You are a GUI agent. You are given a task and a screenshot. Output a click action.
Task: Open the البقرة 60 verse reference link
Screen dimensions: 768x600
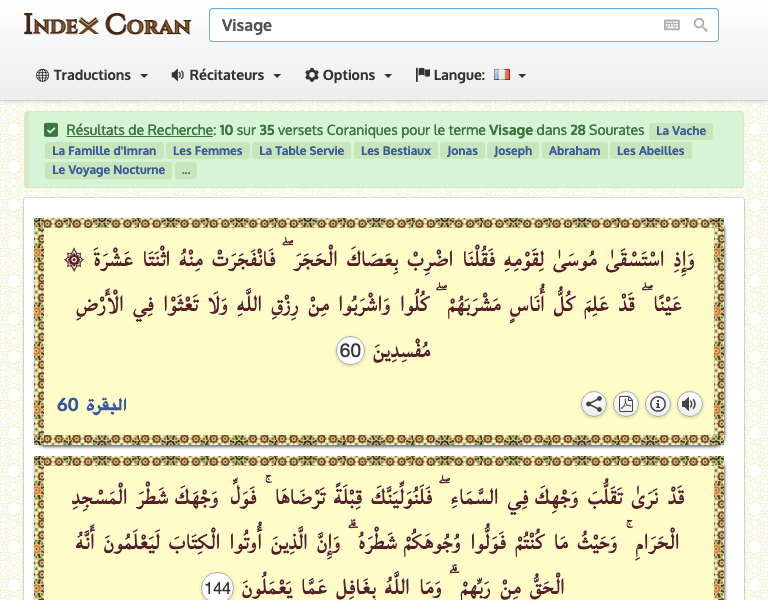pos(92,405)
